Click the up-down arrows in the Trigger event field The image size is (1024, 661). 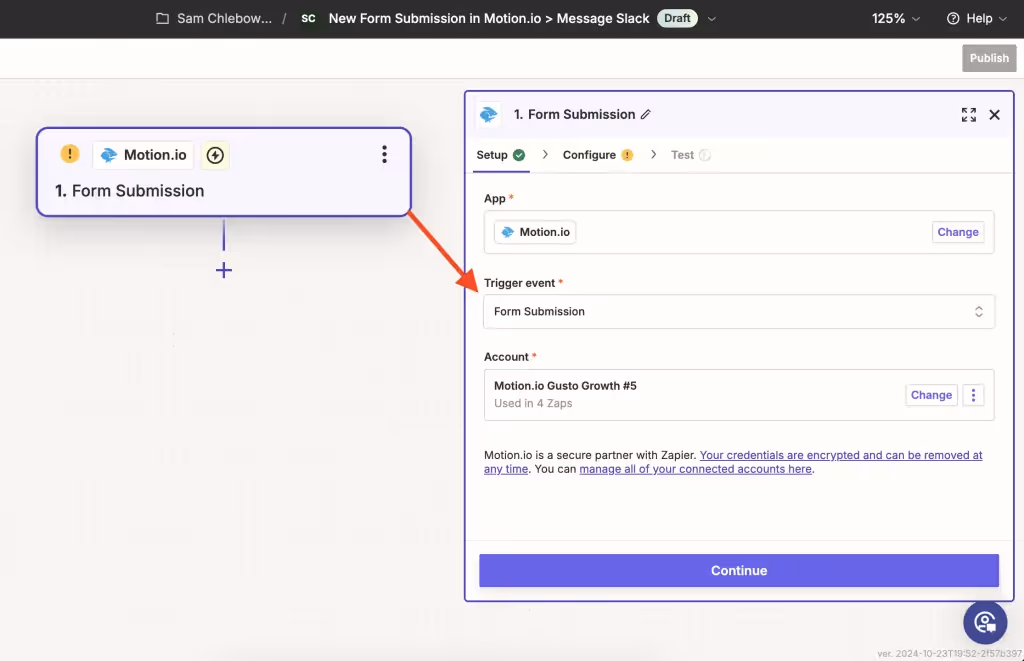(978, 312)
